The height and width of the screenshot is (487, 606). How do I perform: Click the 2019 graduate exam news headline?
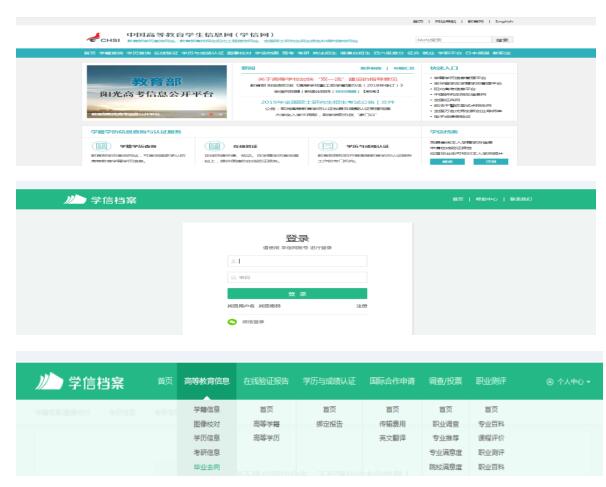(x=328, y=102)
